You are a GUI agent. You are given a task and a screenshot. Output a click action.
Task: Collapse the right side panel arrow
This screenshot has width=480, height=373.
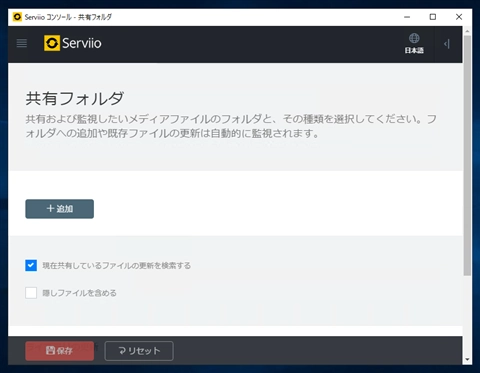click(447, 44)
